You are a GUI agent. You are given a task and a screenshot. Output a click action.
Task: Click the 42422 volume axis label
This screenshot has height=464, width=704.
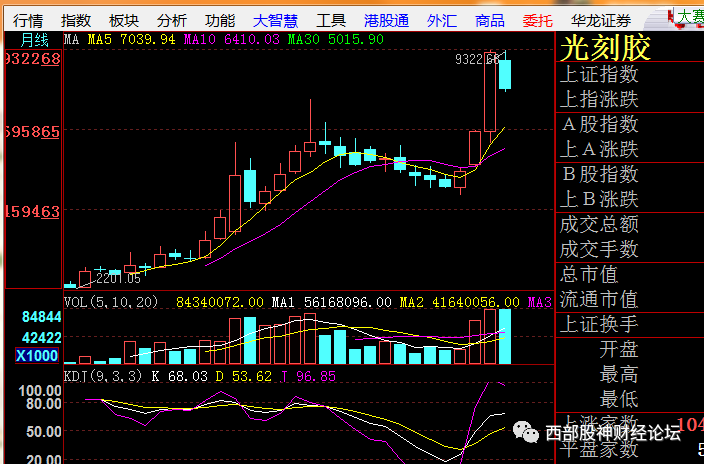[x=42, y=338]
